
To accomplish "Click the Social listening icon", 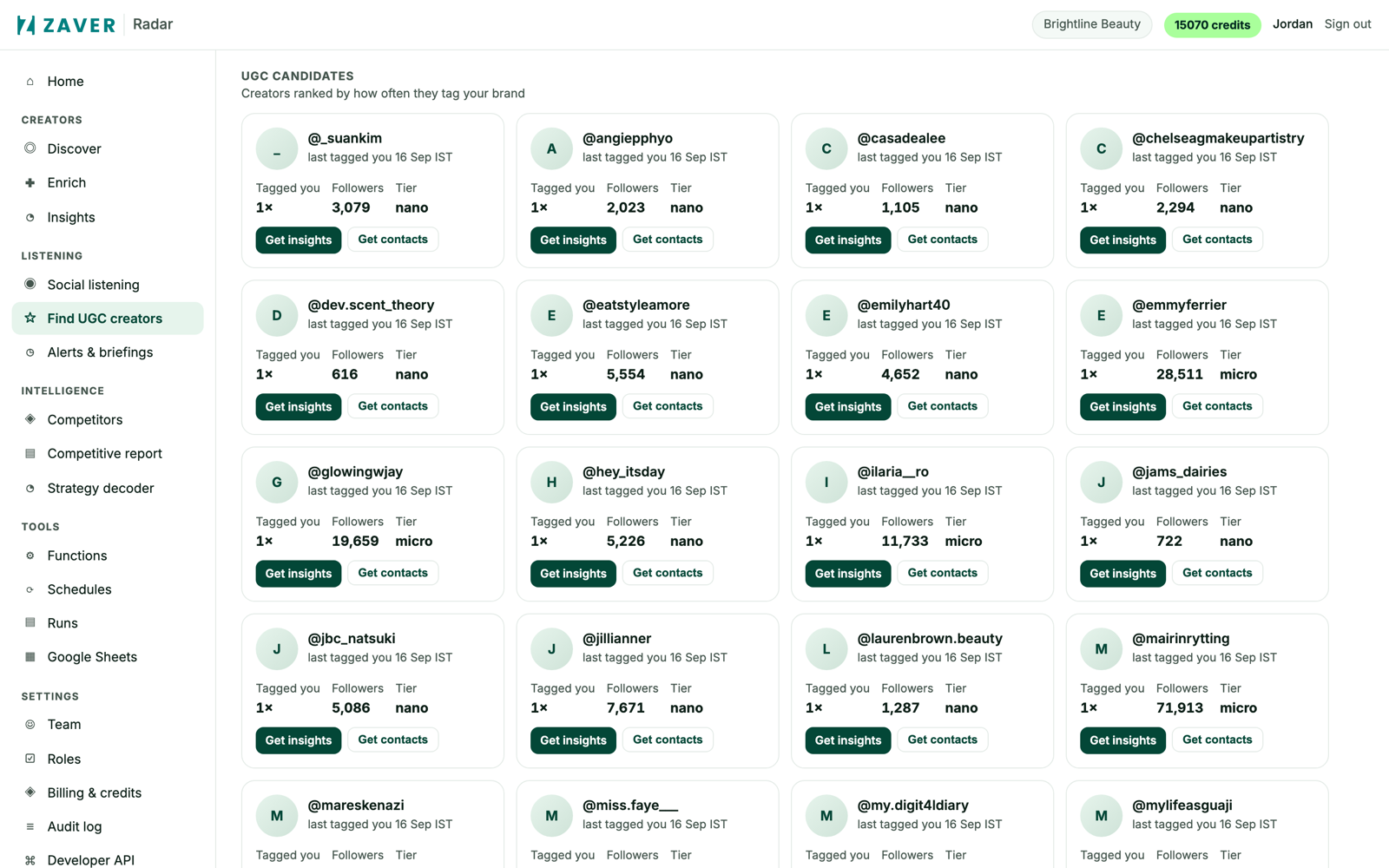I will tap(30, 284).
